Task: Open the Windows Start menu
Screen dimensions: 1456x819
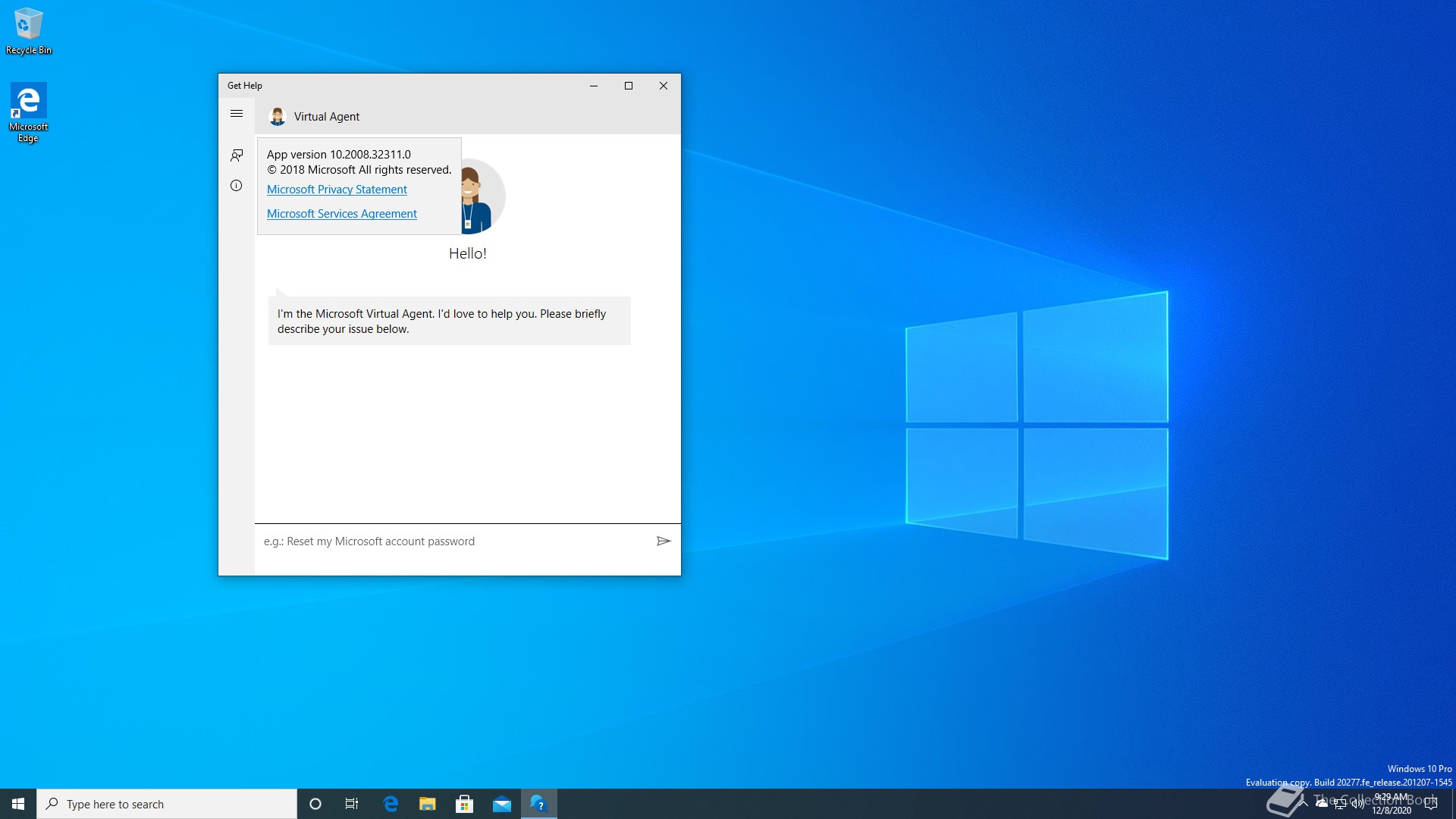Action: coord(18,804)
